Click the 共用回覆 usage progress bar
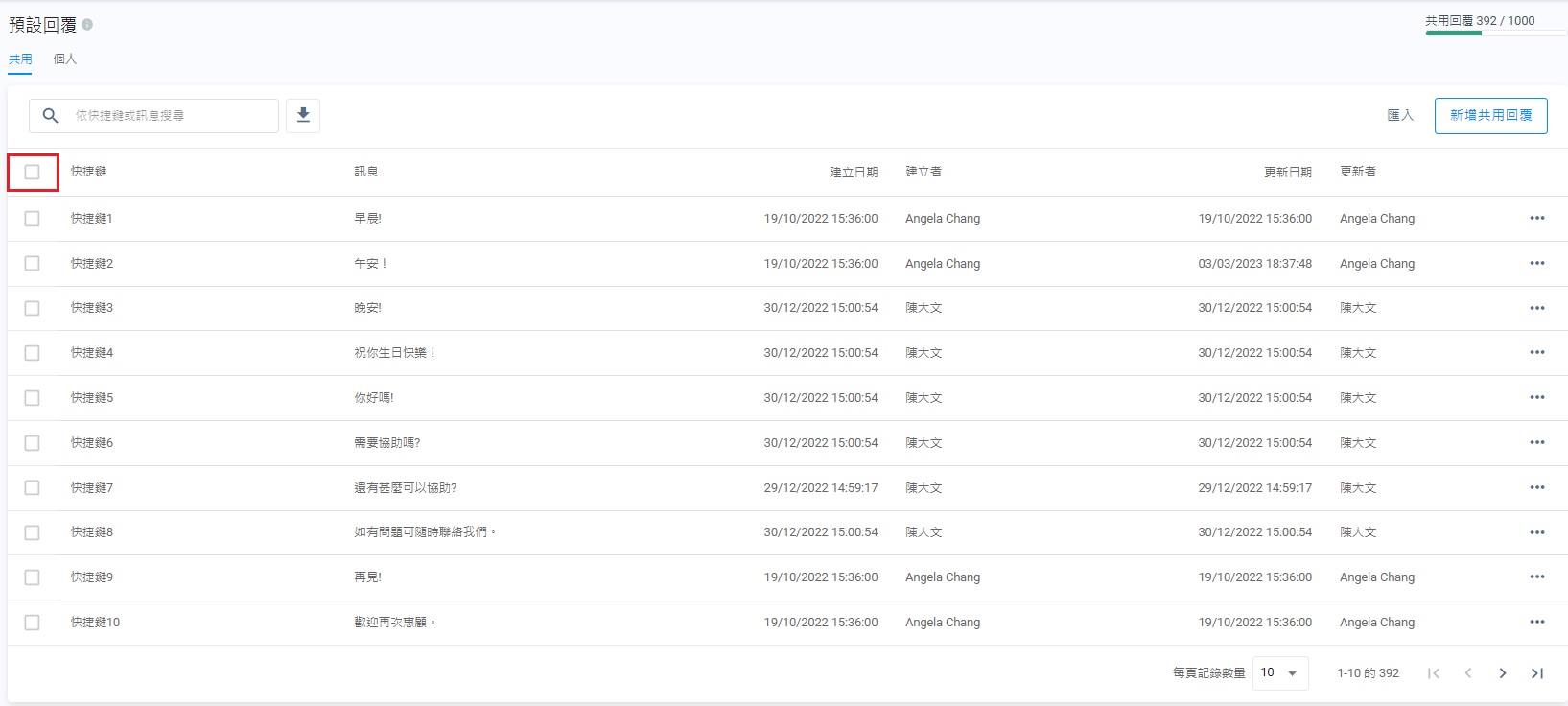 (1494, 34)
